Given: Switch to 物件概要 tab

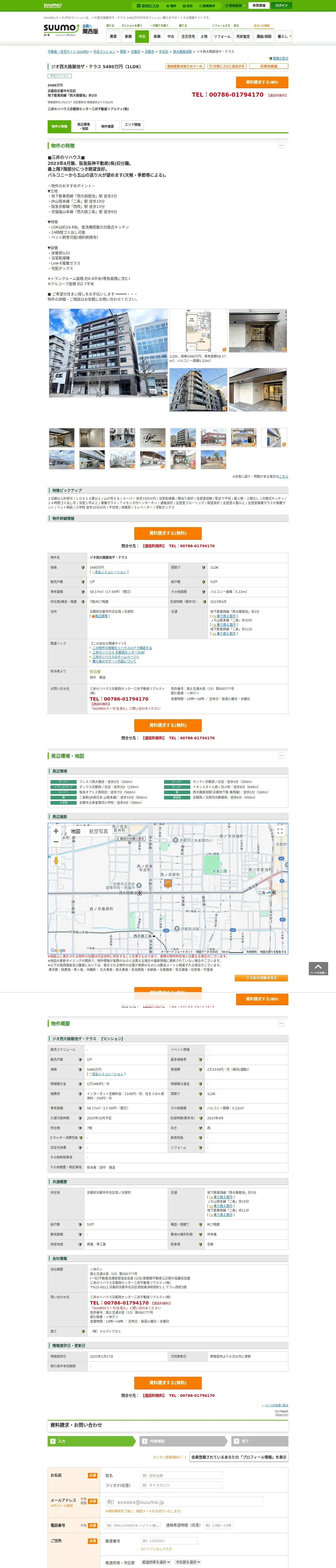Looking at the screenshot, I should coord(108,126).
